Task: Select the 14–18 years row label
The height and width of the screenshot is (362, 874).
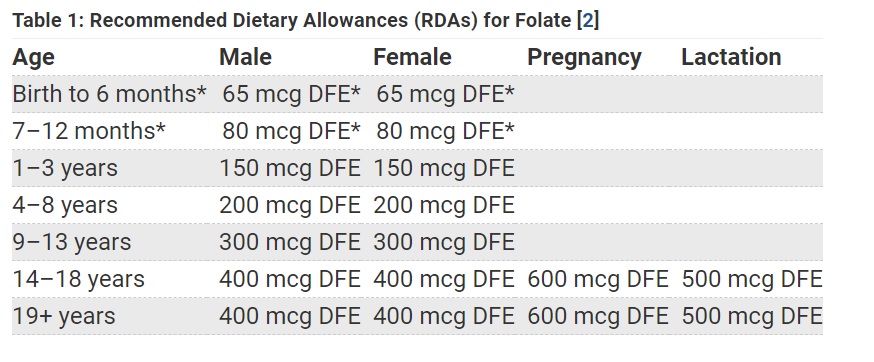Action: pos(79,279)
